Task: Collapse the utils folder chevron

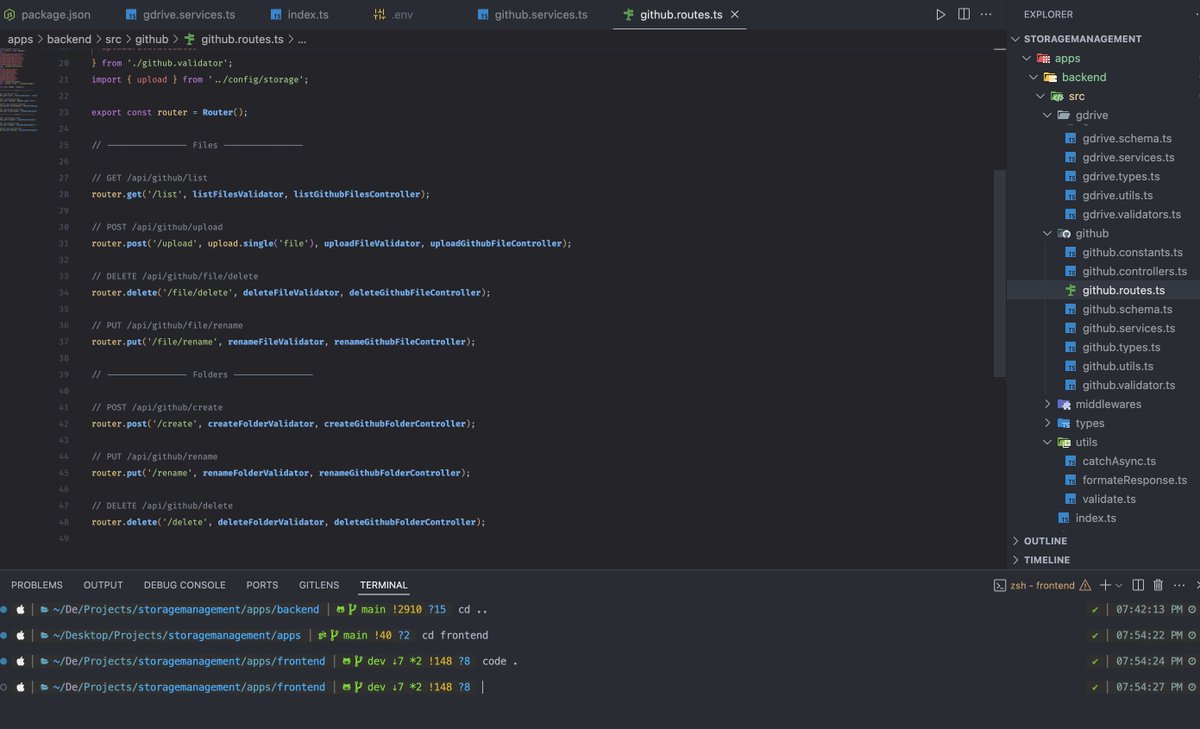Action: coord(1048,442)
